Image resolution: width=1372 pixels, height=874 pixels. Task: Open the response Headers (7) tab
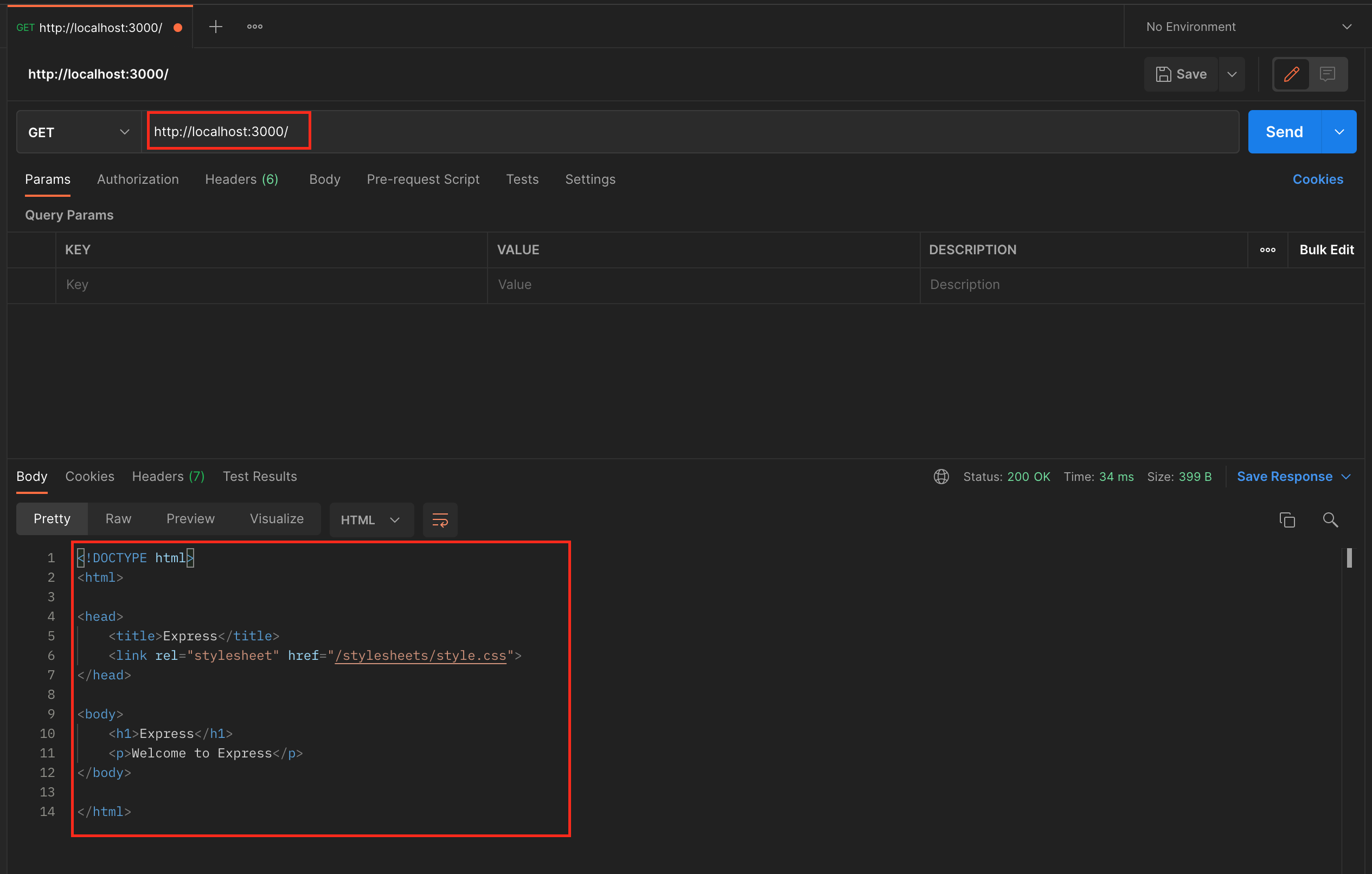(x=168, y=477)
